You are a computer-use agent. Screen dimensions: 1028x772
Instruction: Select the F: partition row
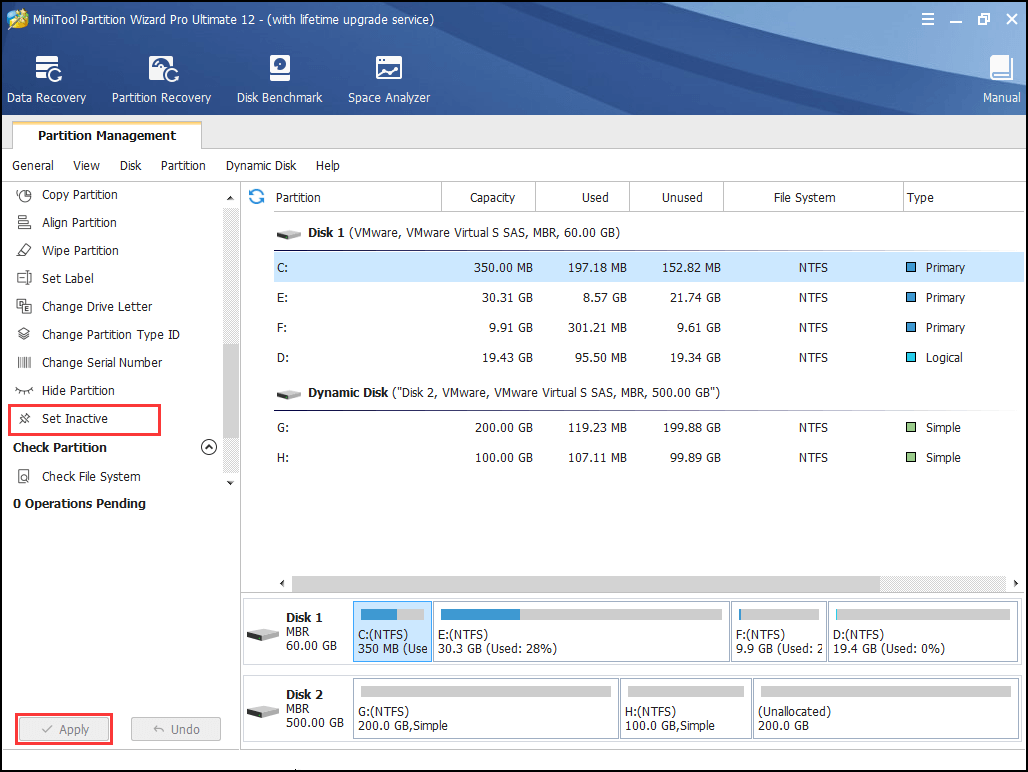click(x=648, y=328)
